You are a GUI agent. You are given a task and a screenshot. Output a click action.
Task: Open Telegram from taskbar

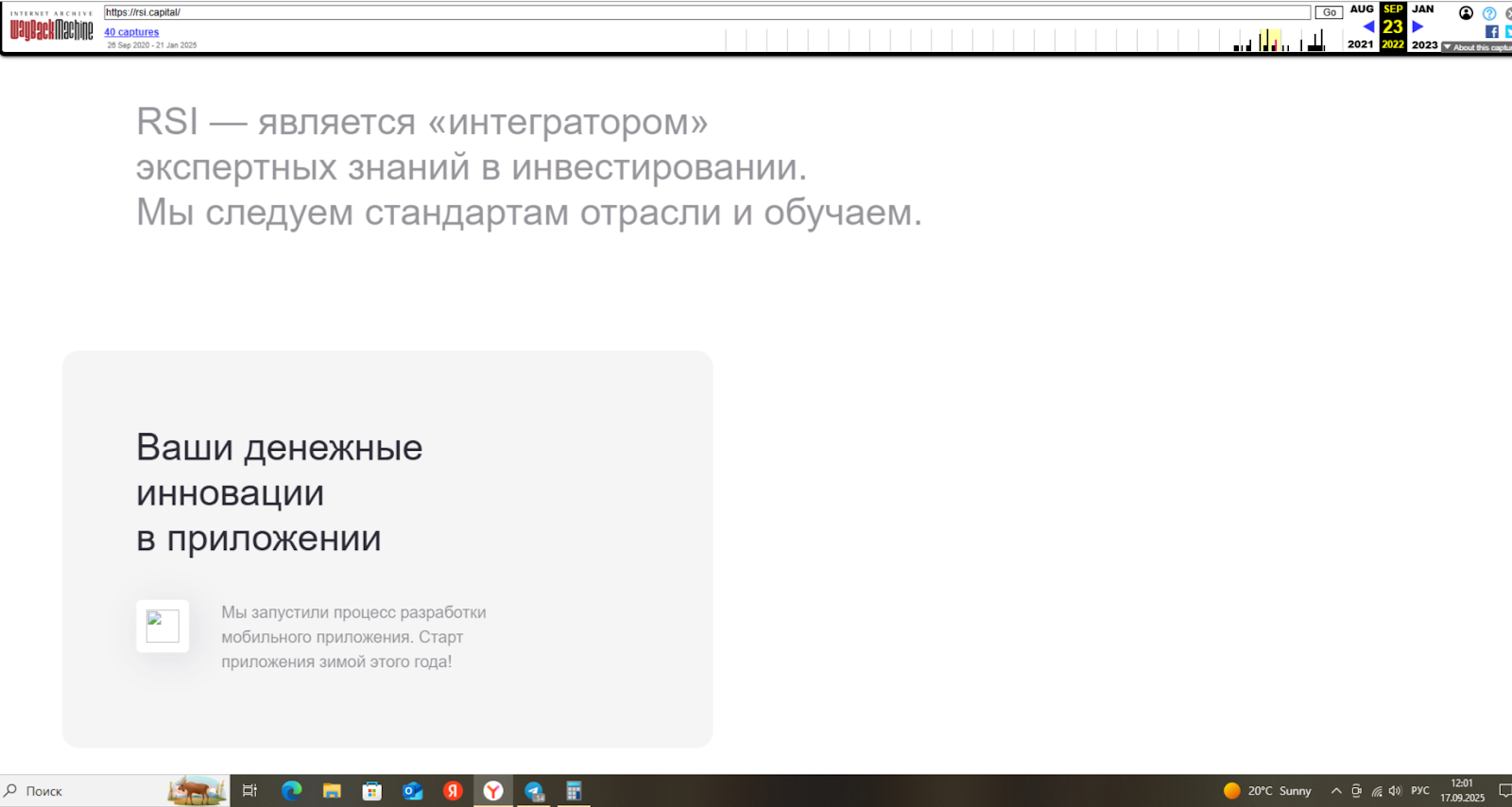coord(534,791)
